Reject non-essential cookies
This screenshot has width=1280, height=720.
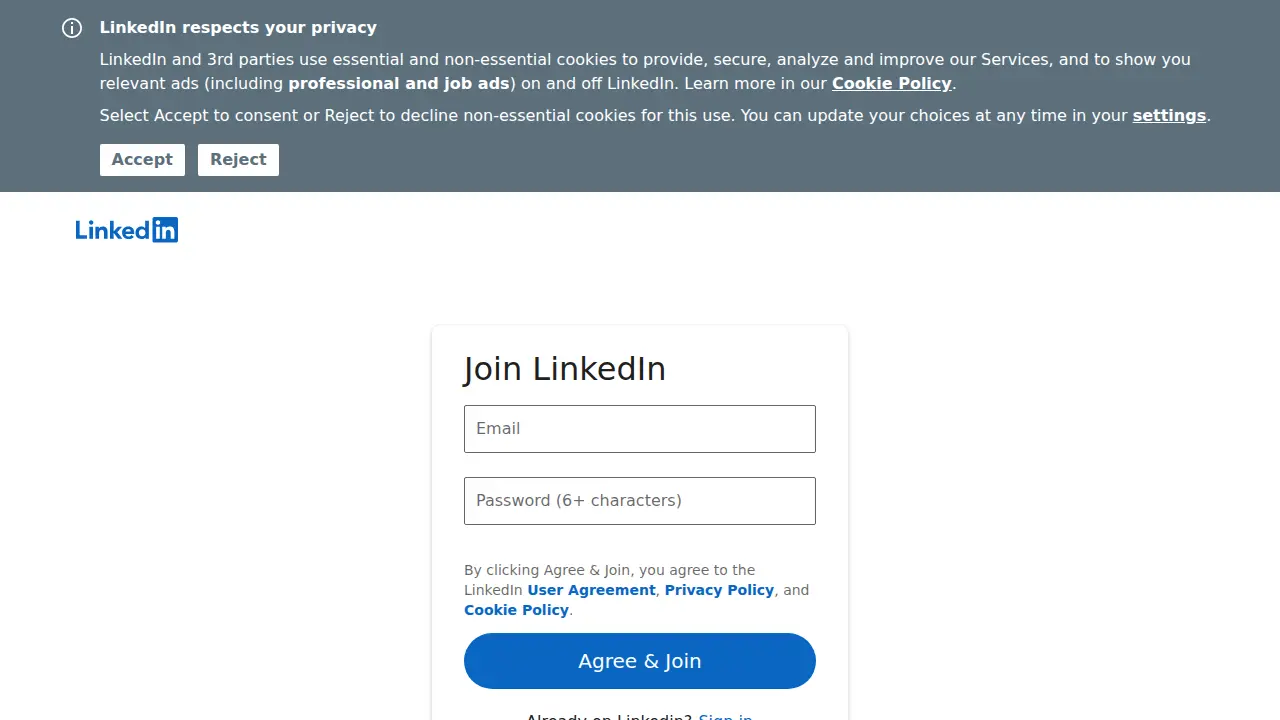click(x=238, y=160)
